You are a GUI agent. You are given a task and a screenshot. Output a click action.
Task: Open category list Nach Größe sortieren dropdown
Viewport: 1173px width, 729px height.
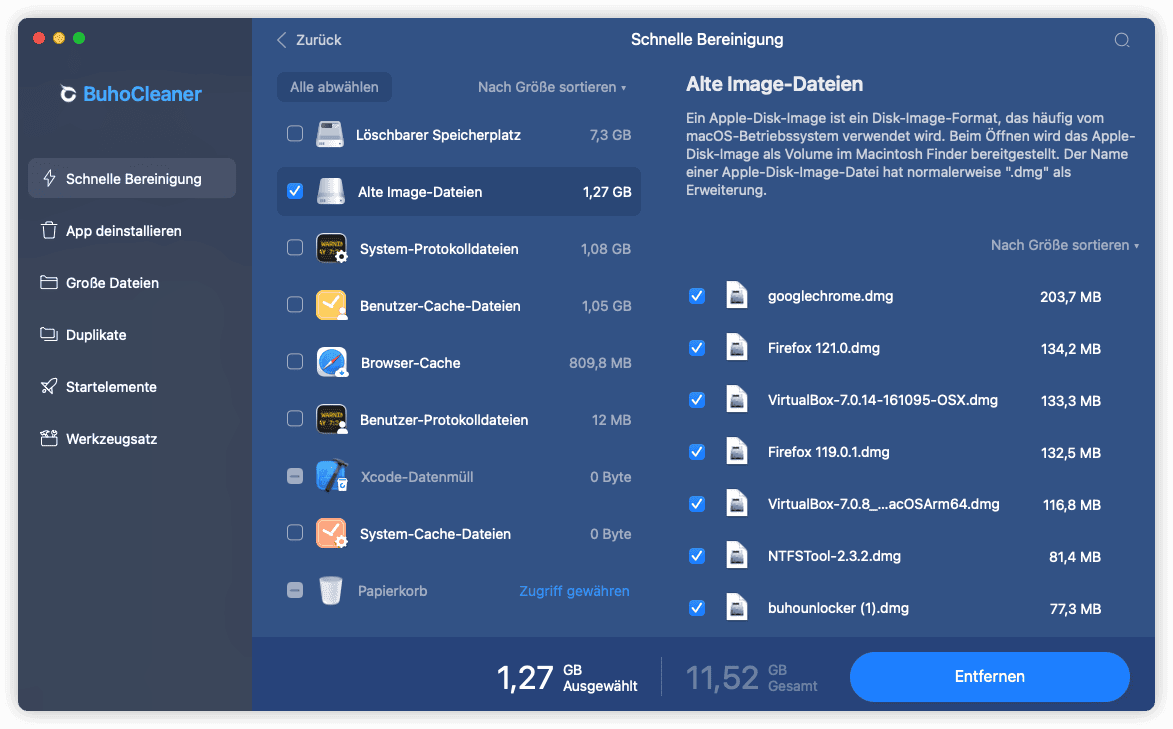pyautogui.click(x=552, y=87)
